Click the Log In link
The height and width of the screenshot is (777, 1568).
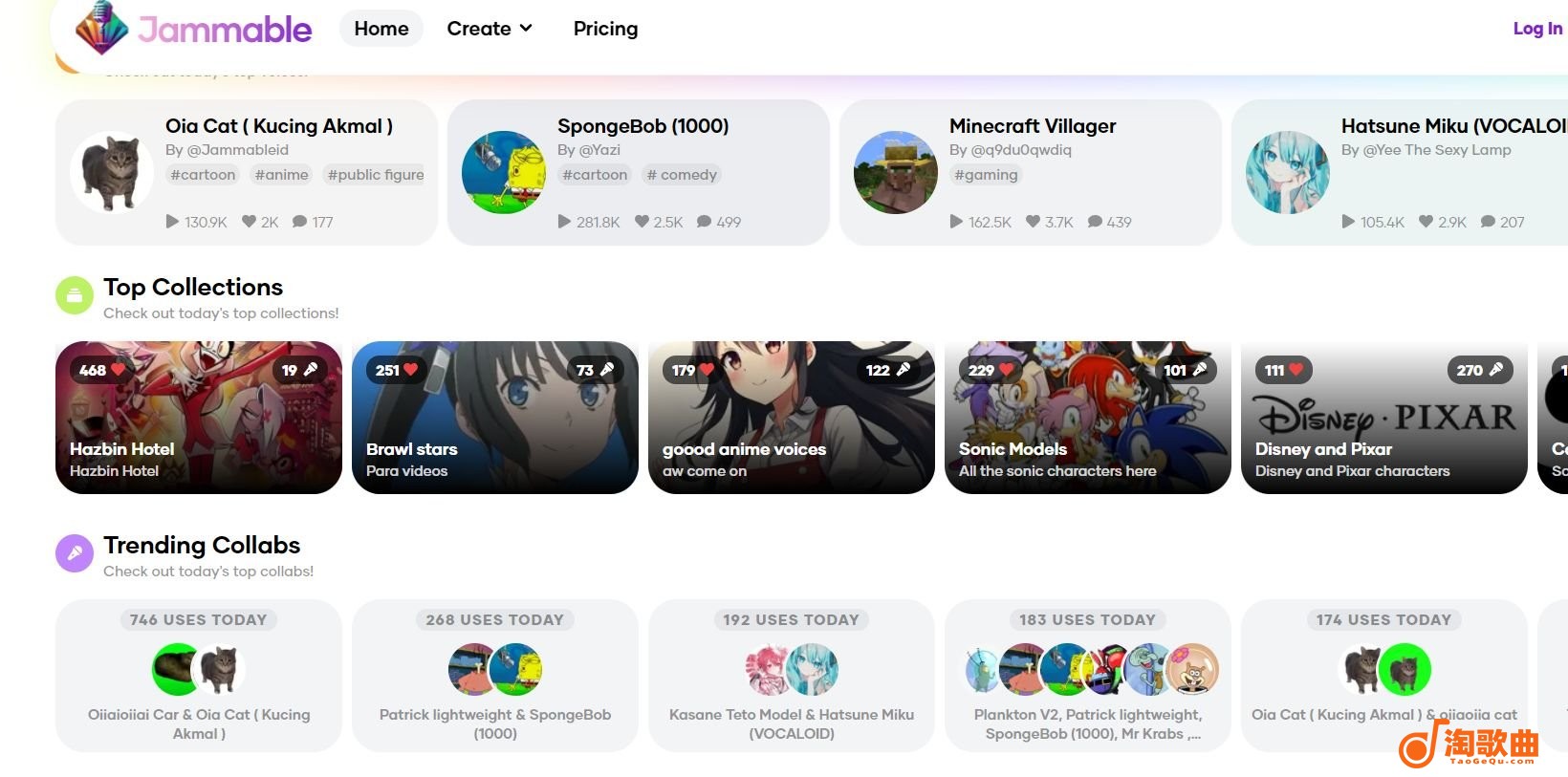(1537, 29)
